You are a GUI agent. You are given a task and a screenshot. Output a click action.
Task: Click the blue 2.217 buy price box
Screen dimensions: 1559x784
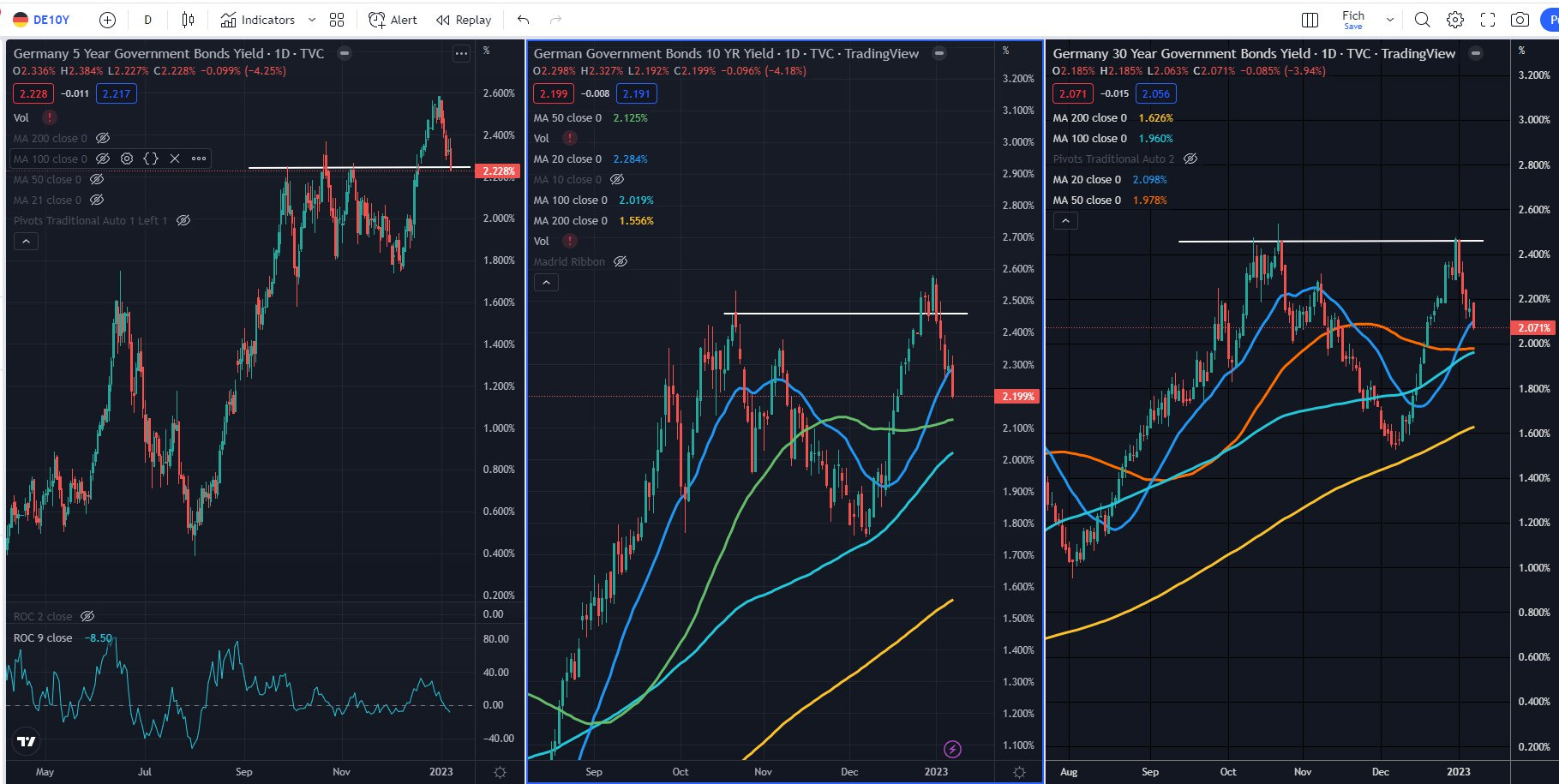[x=117, y=93]
